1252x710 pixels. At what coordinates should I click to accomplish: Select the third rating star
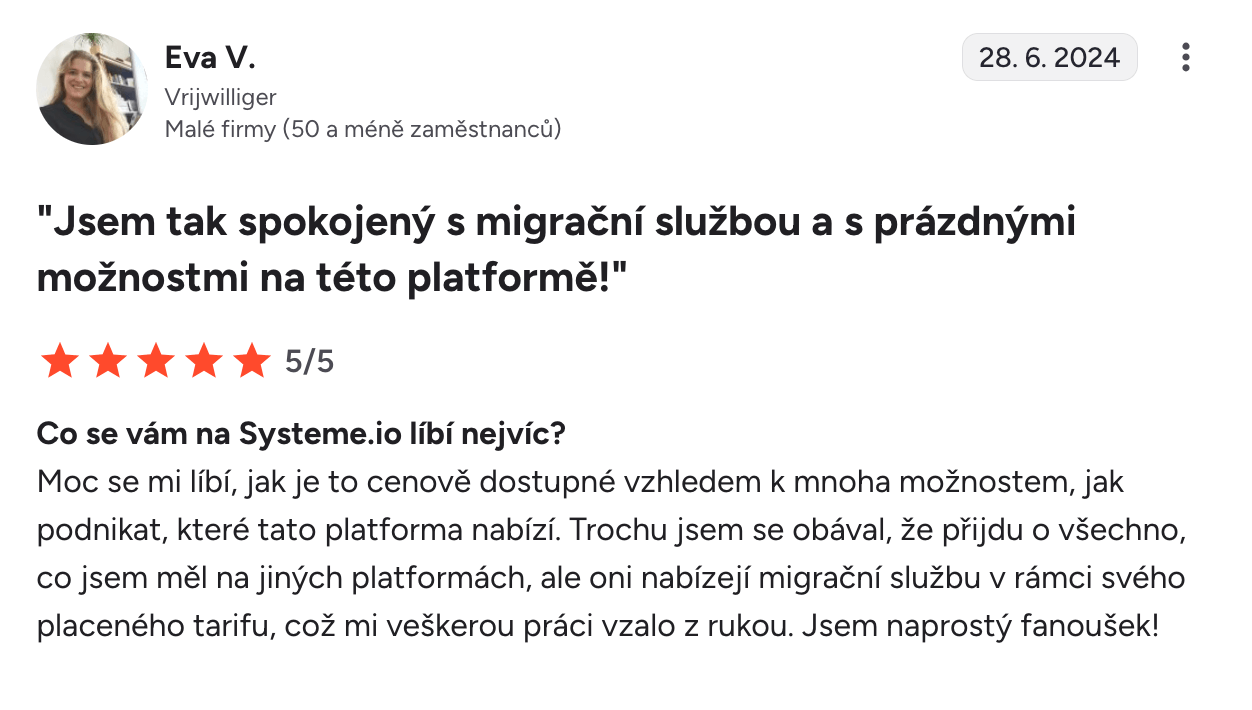pos(155,361)
